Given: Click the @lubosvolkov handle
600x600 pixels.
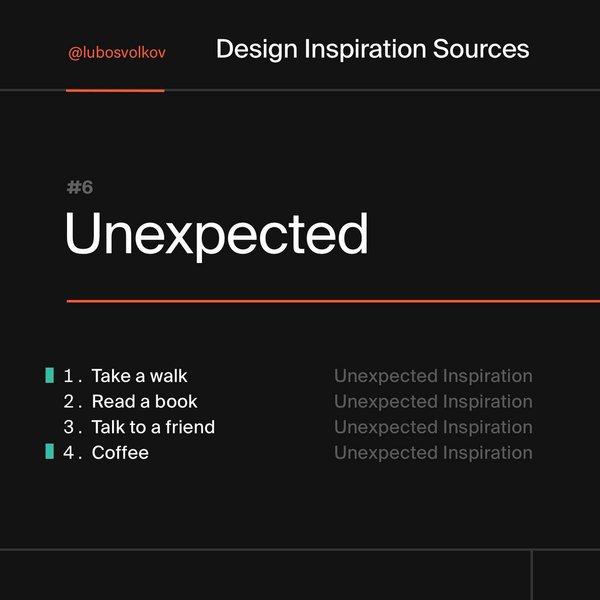Looking at the screenshot, I should (117, 53).
